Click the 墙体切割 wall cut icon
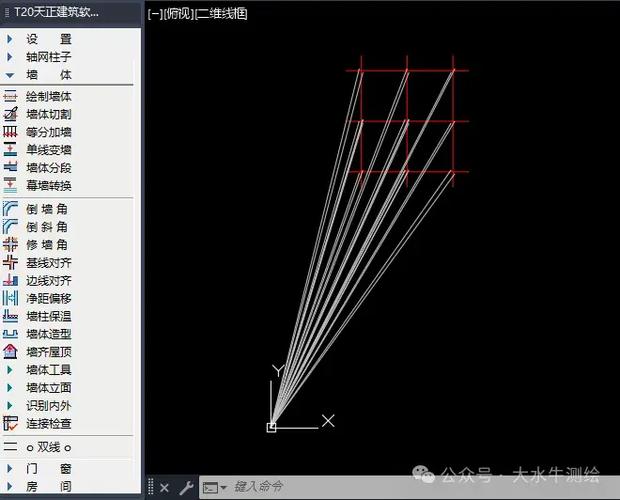Screen dimensions: 620x500 click(x=10, y=114)
